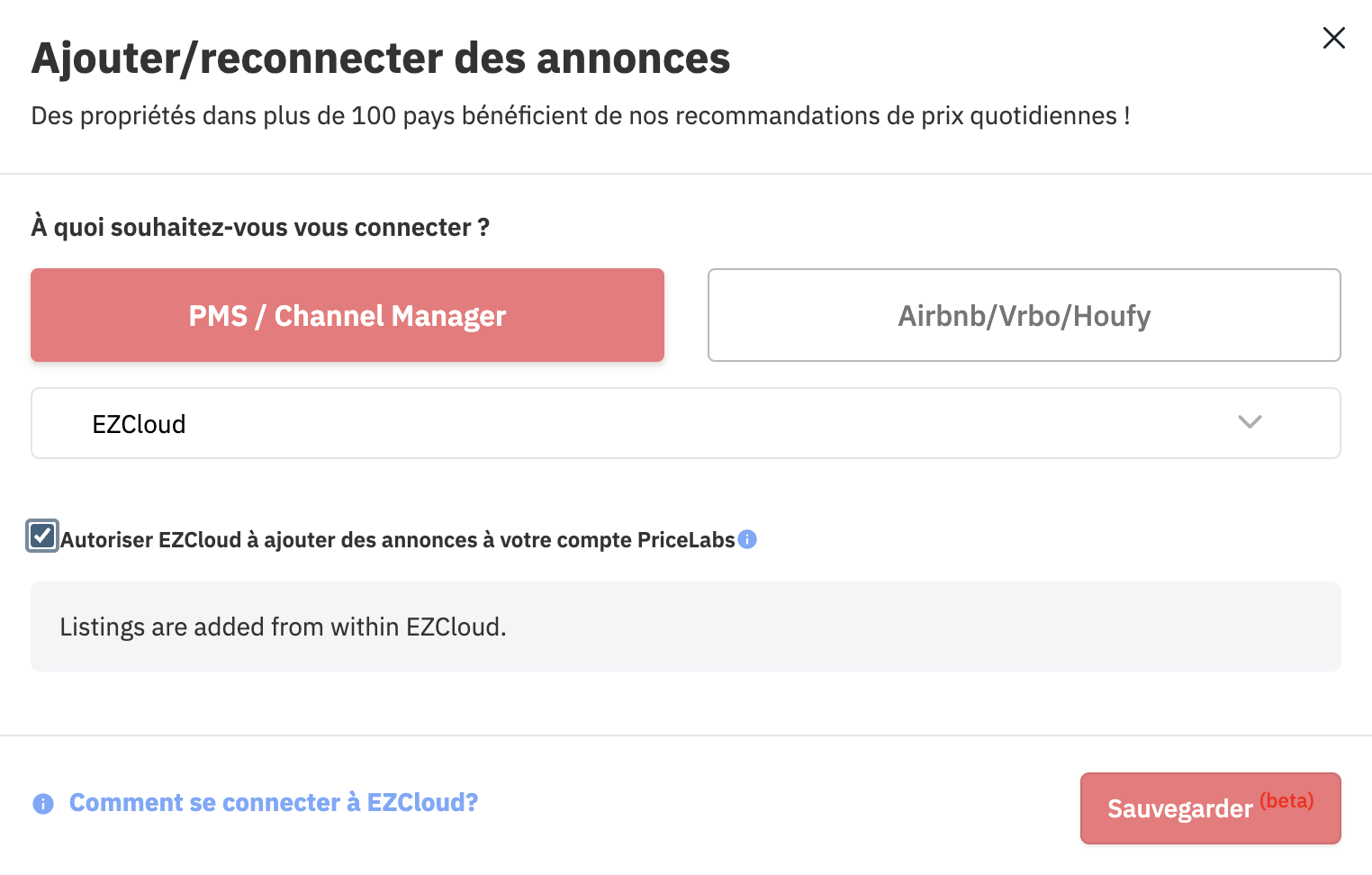Click the subtitle about 100 pays

pos(581,116)
